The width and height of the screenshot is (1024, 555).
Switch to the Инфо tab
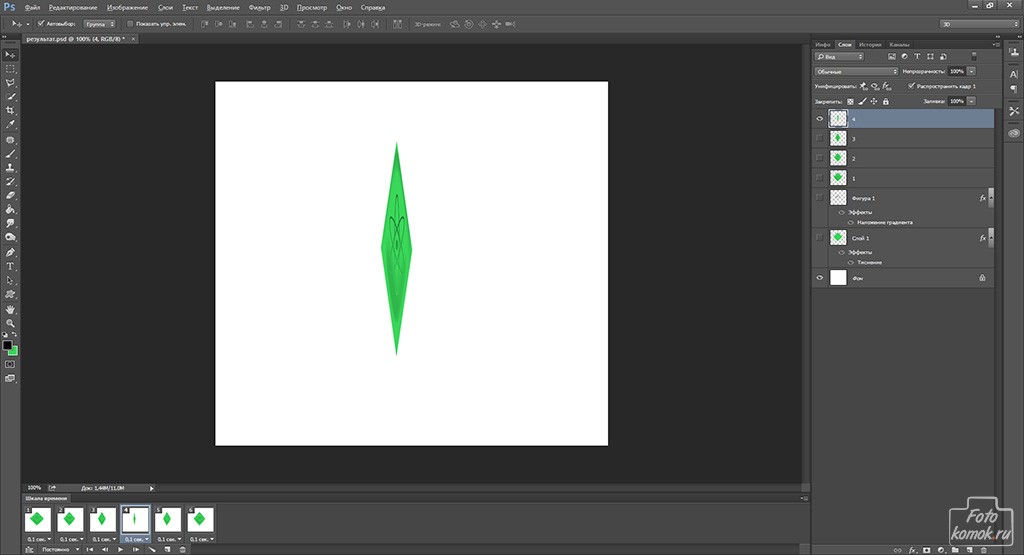823,44
